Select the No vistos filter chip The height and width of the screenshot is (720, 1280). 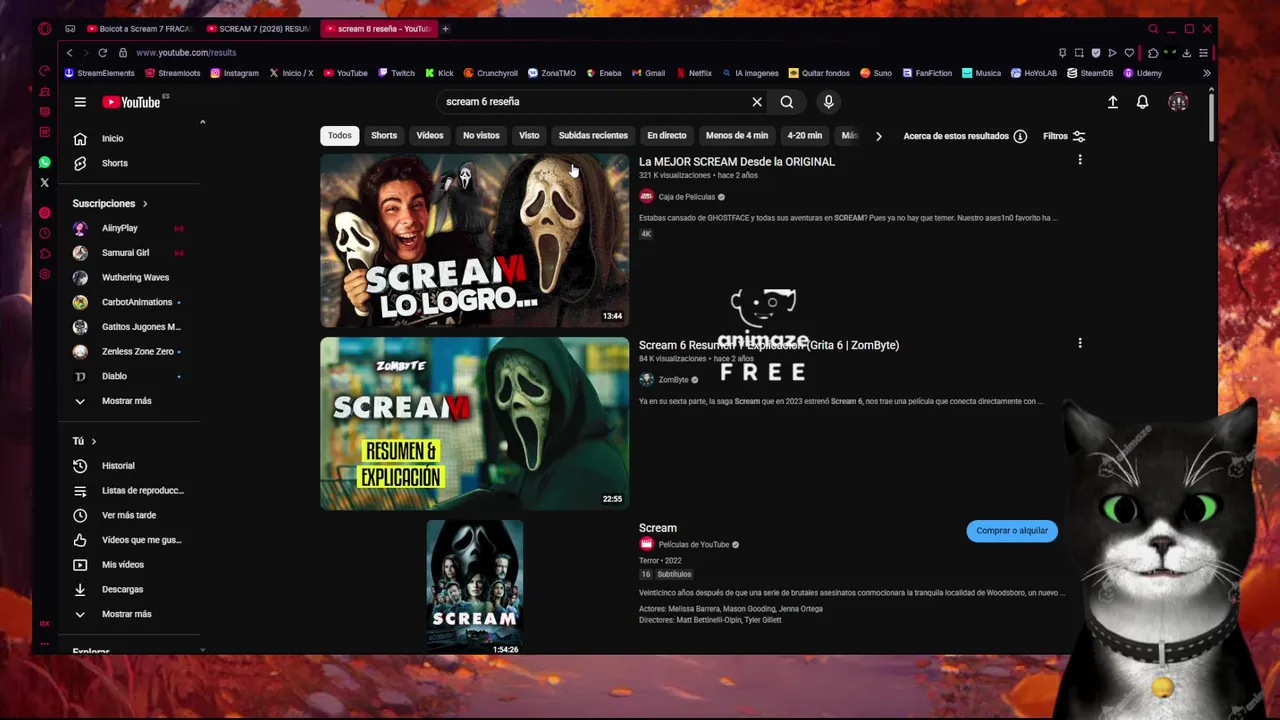point(481,136)
